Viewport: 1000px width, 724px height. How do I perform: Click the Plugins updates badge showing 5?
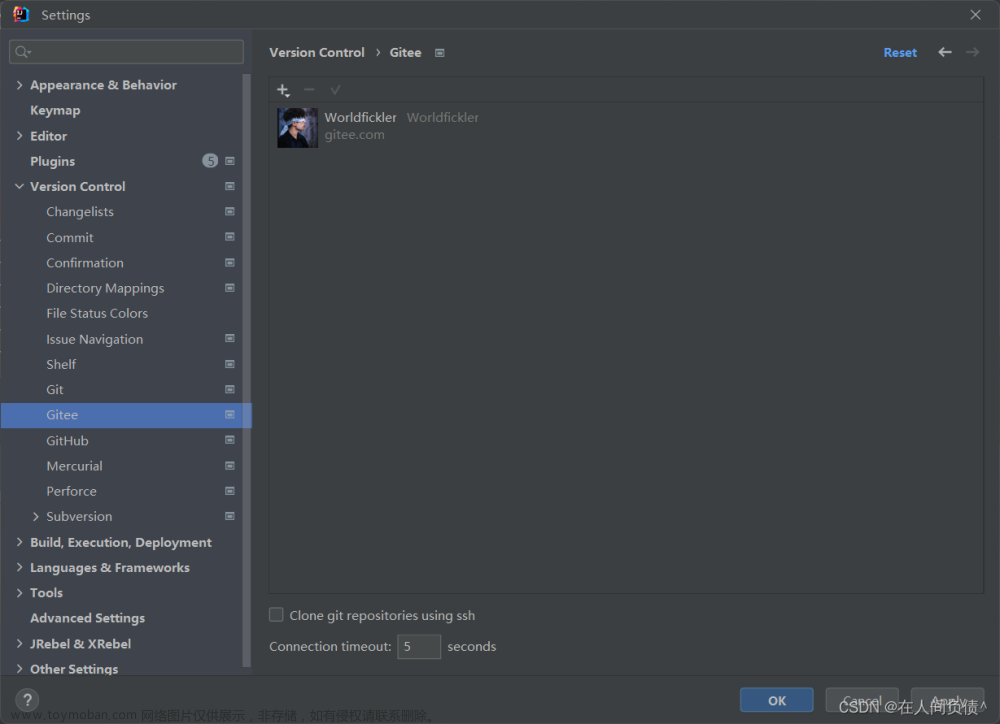pos(210,161)
